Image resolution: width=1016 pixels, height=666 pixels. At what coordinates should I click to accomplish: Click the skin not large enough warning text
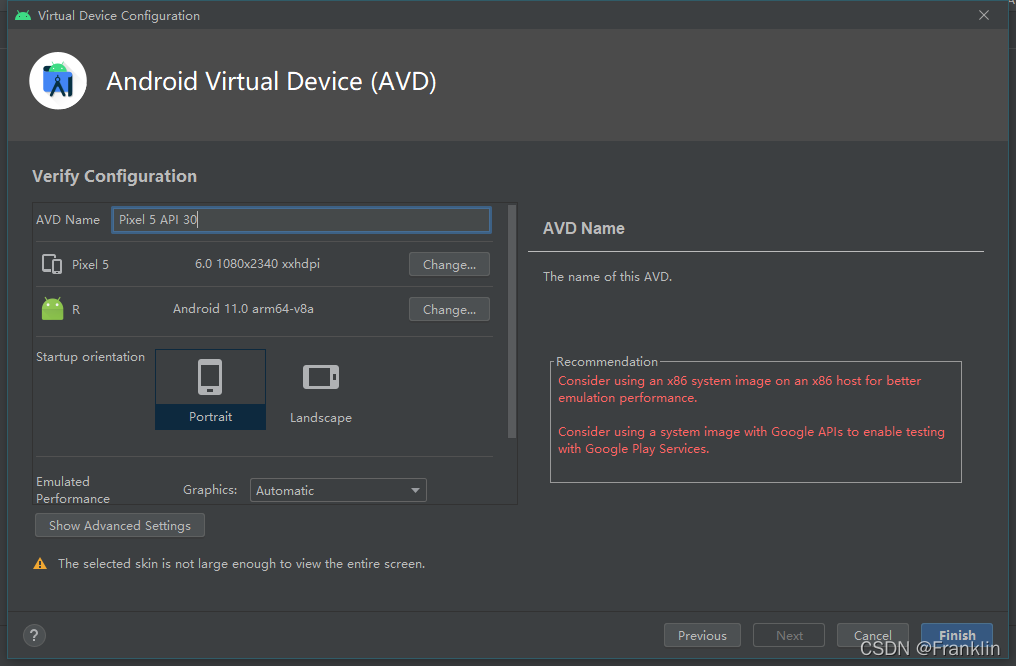[241, 564]
